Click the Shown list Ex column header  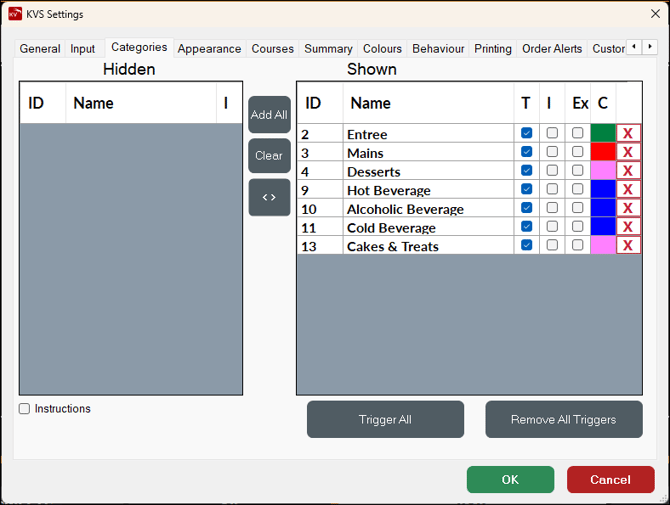(x=578, y=103)
